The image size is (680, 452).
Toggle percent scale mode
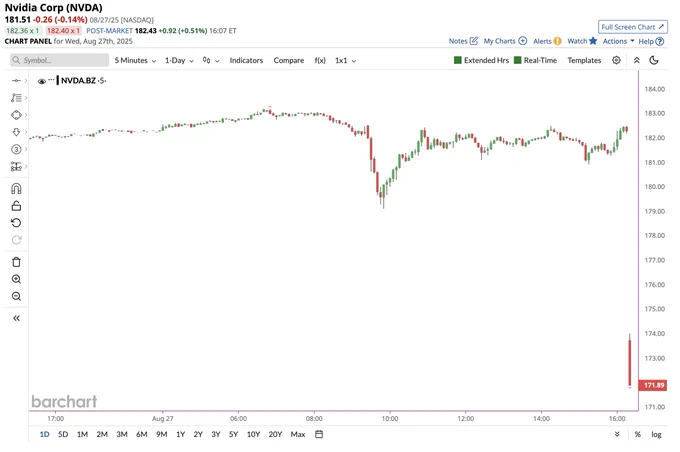point(638,434)
